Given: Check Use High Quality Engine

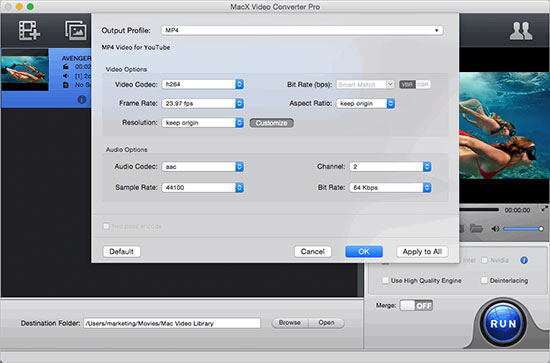Looking at the screenshot, I should (385, 280).
